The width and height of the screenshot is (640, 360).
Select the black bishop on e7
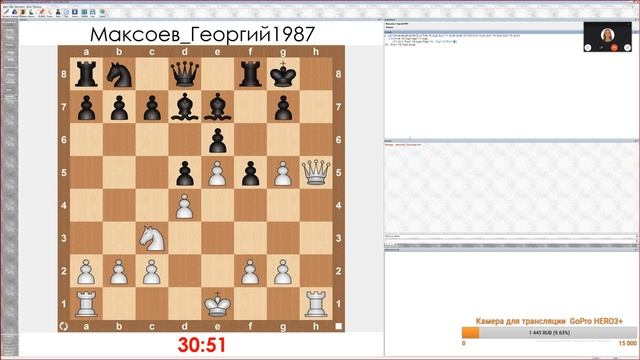click(x=217, y=107)
